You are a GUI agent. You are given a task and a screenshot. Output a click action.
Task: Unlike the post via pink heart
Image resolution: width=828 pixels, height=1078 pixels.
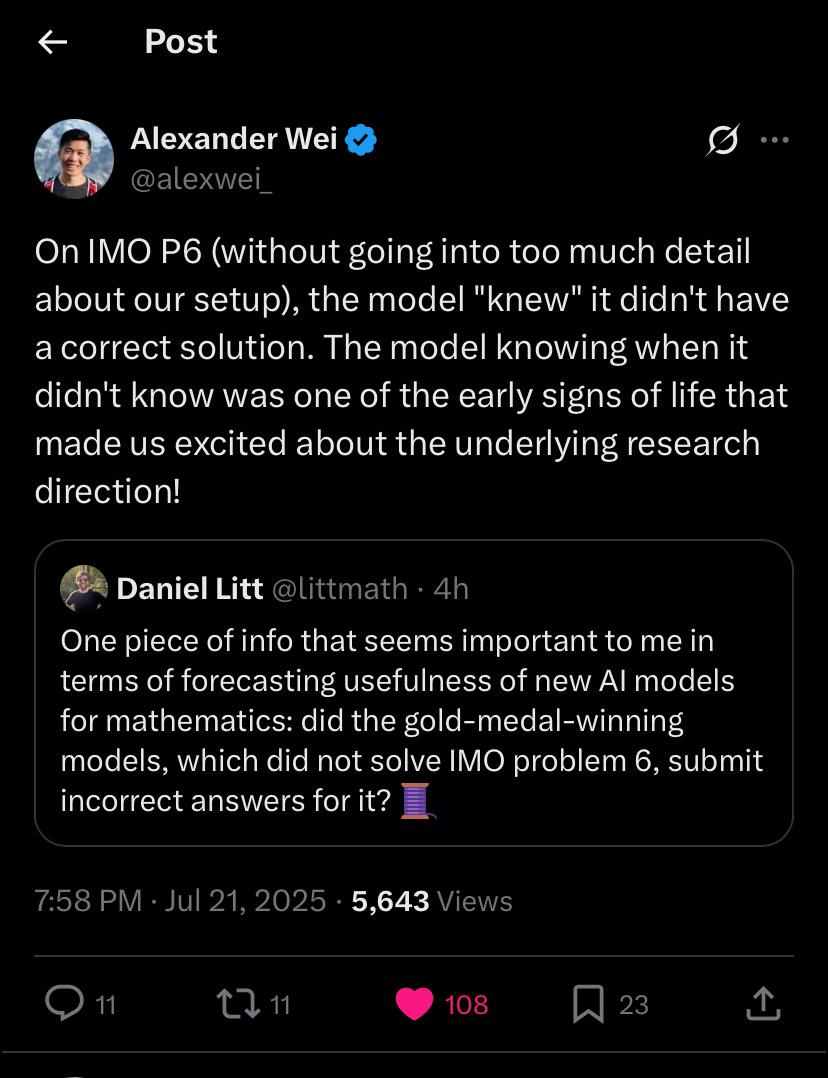pyautogui.click(x=415, y=1003)
